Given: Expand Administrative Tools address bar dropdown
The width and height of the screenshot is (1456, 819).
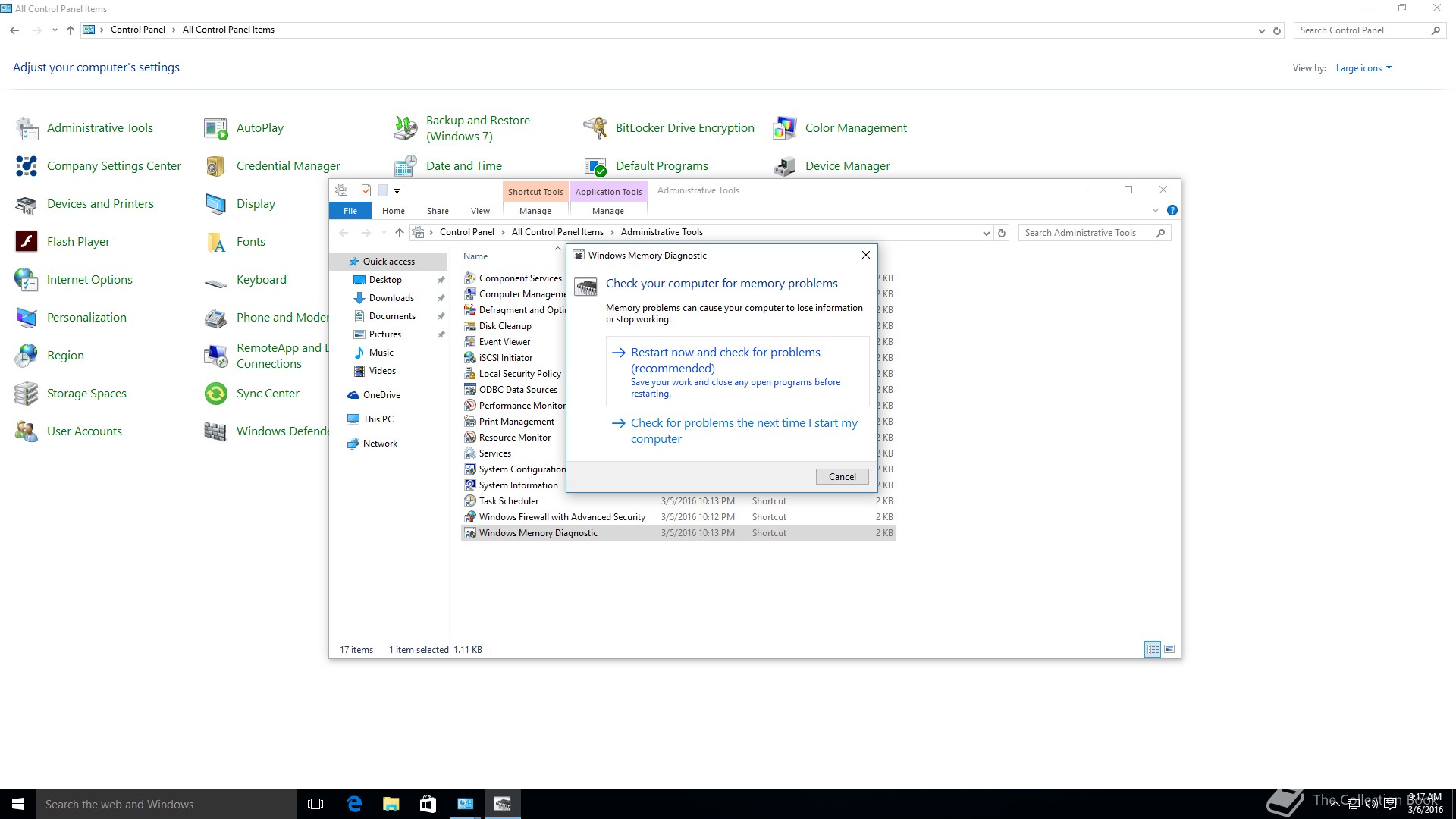Looking at the screenshot, I should tap(986, 234).
